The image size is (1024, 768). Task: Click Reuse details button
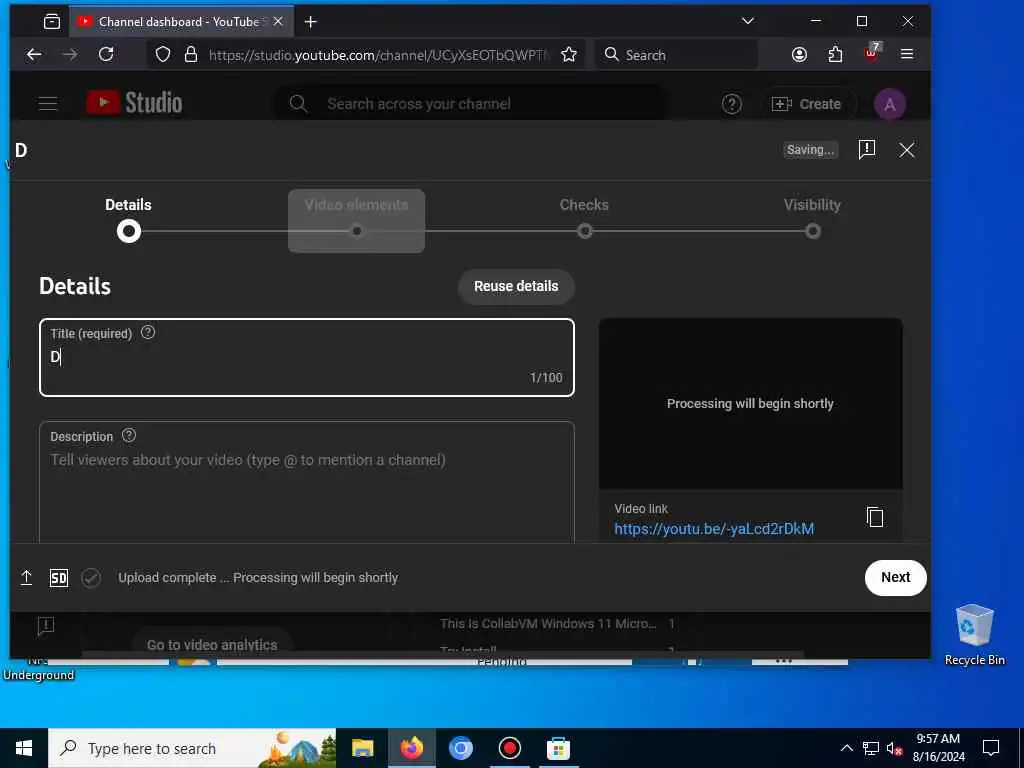[516, 287]
